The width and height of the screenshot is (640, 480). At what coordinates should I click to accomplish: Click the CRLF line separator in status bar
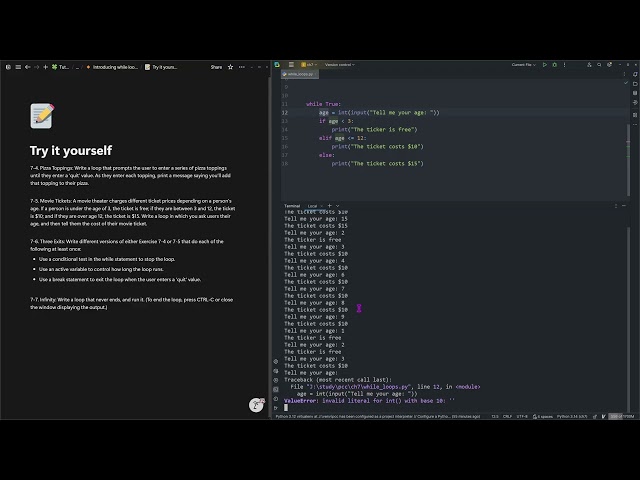(507, 416)
